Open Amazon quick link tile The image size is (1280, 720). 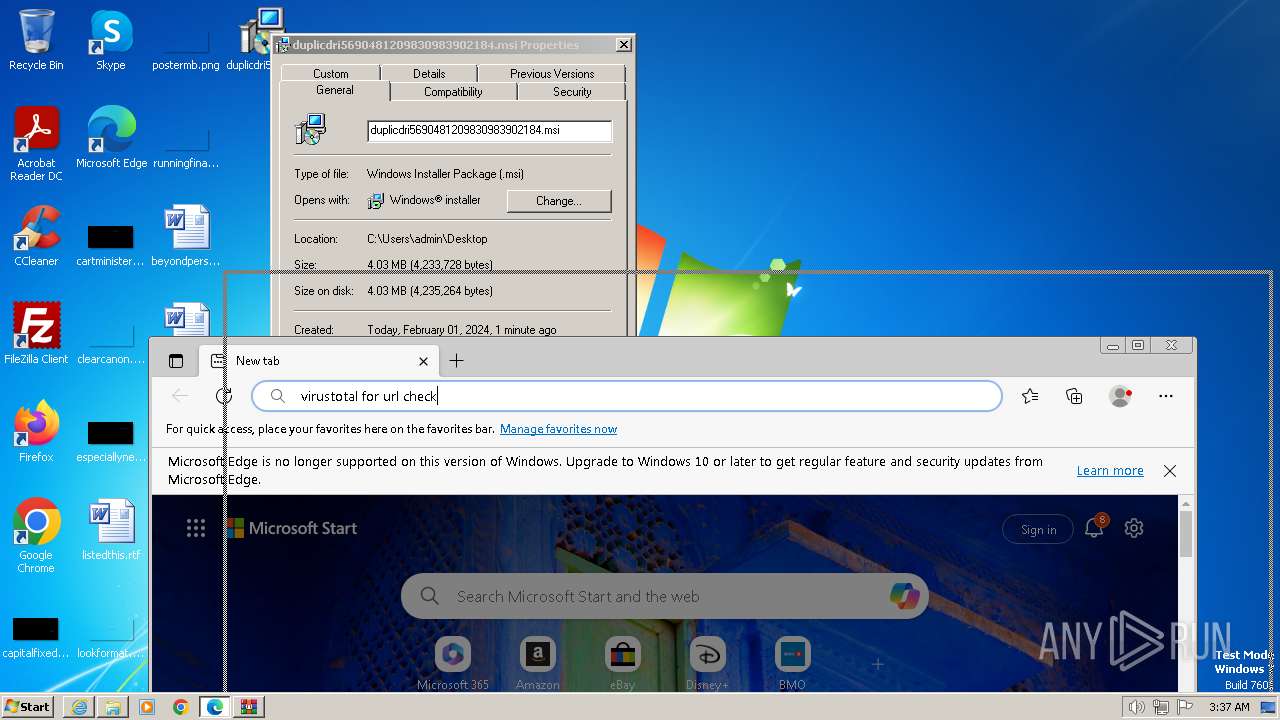pos(538,664)
